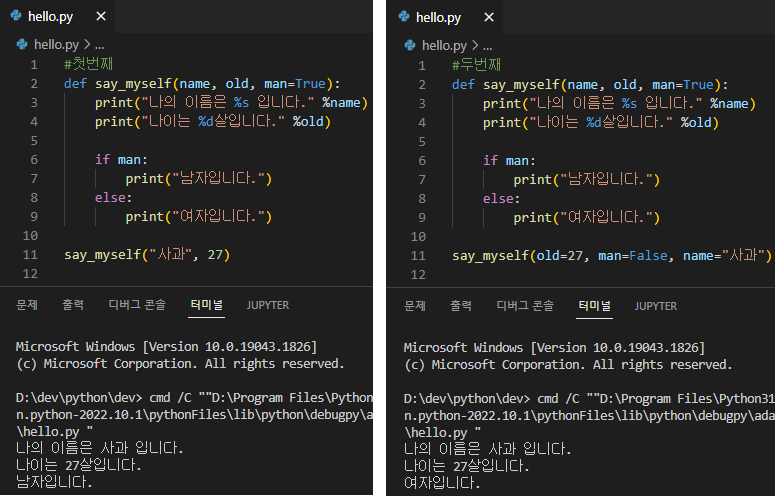Click say_myself definition name in left editor

[x=133, y=83]
